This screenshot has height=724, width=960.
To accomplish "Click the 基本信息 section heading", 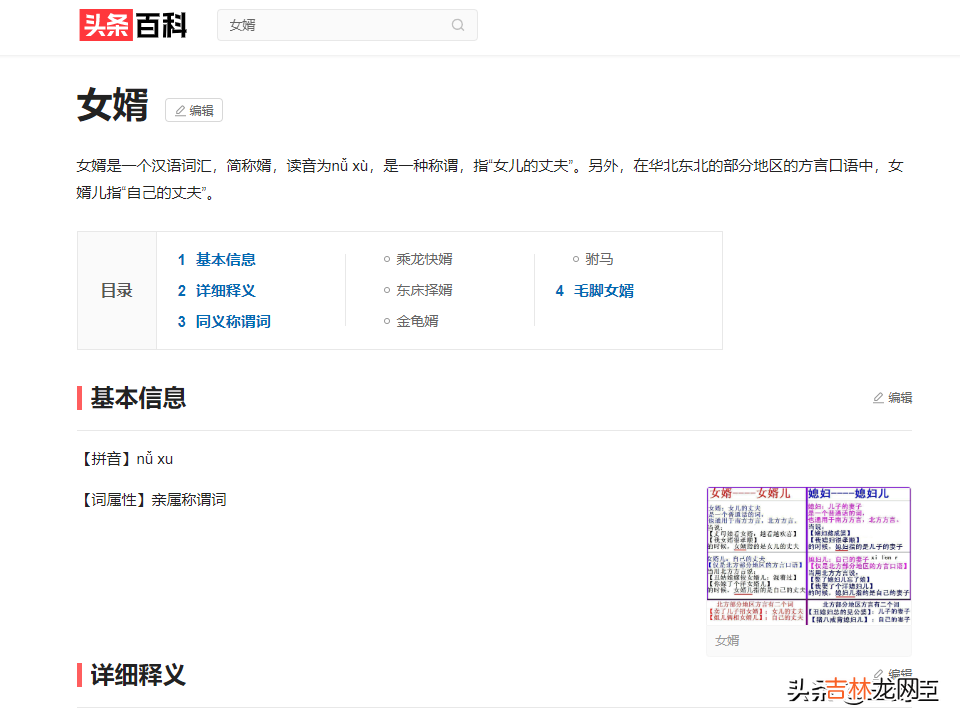I will 138,397.
